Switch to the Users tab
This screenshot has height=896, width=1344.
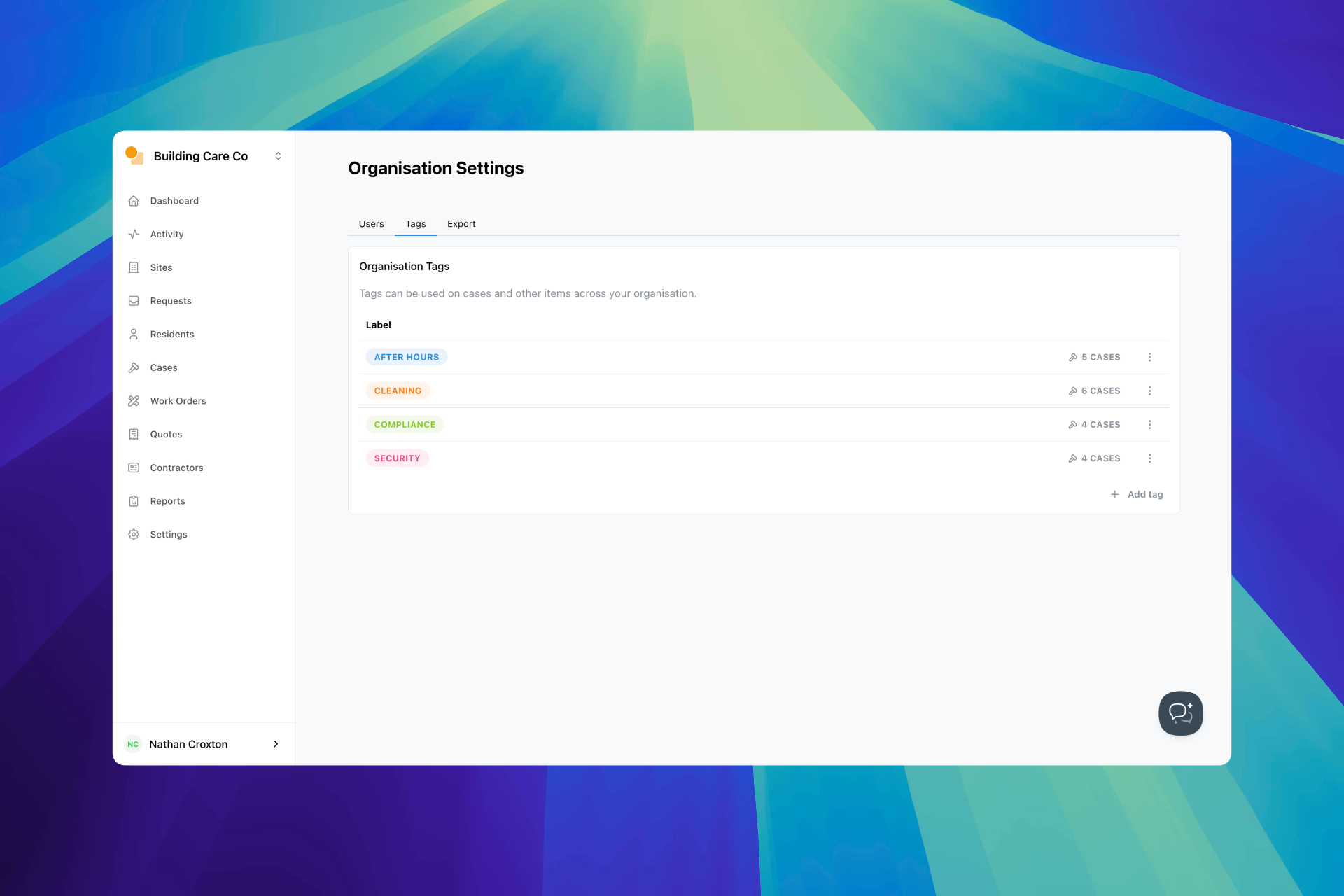(371, 224)
